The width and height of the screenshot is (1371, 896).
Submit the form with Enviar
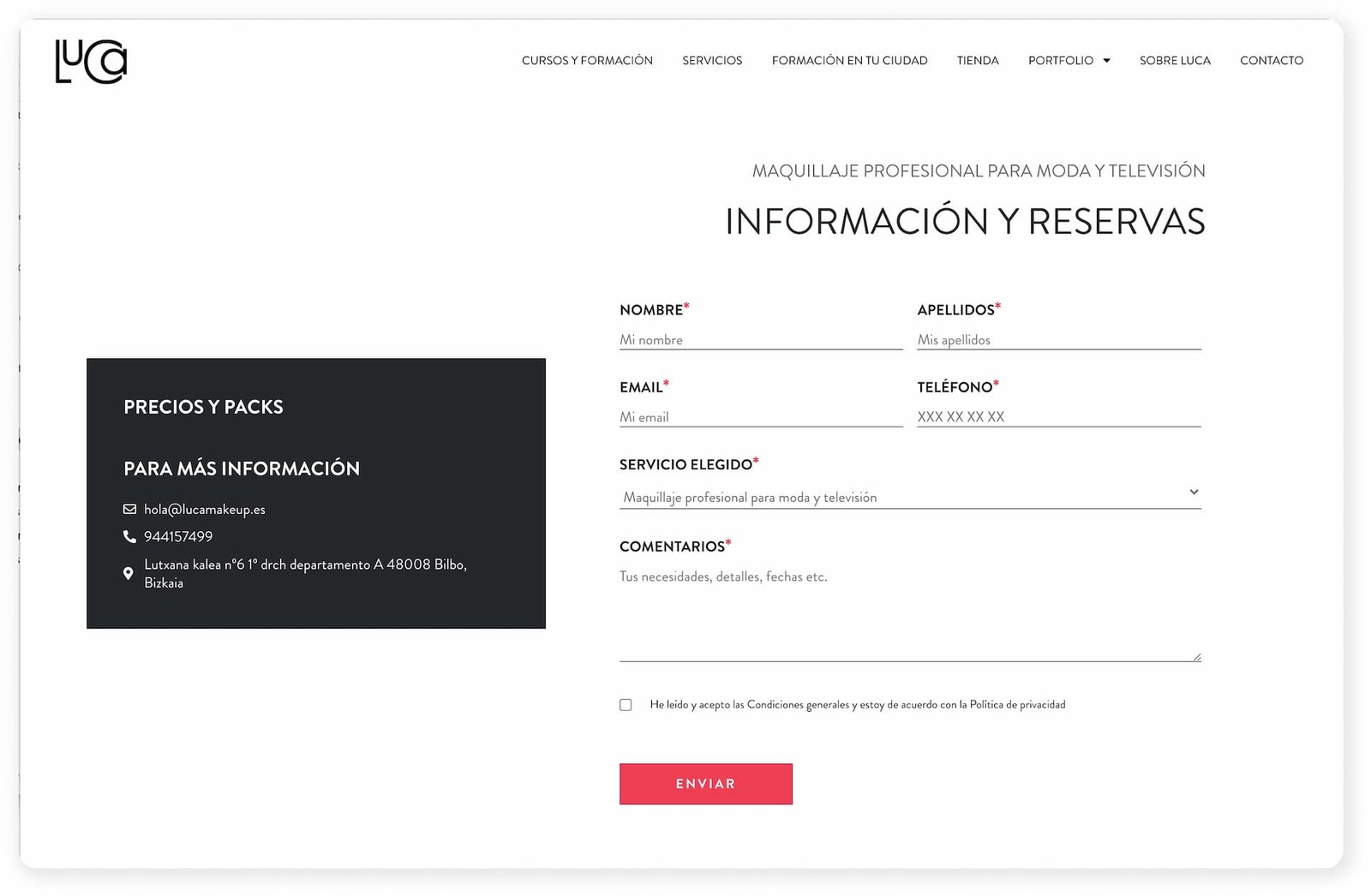tap(706, 784)
